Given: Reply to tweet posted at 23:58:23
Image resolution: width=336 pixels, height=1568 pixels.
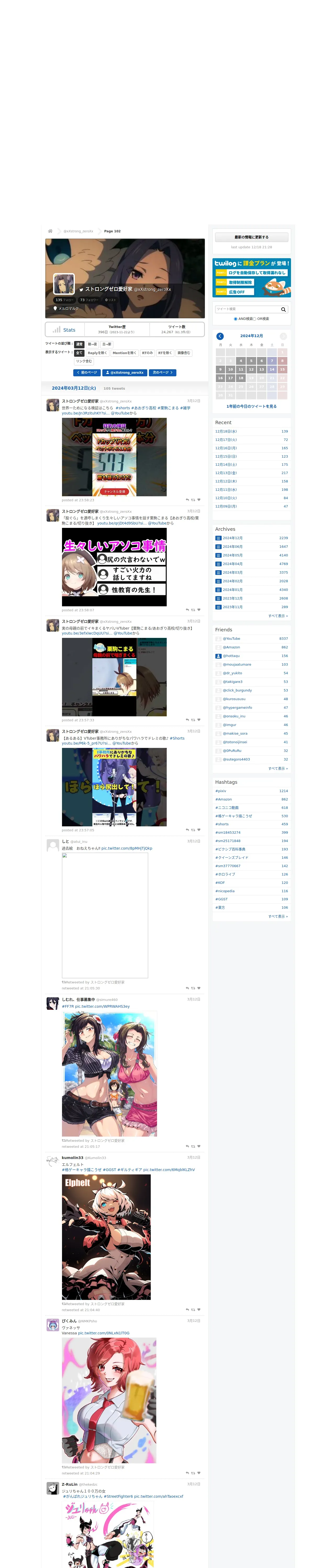Looking at the screenshot, I should 187,500.
